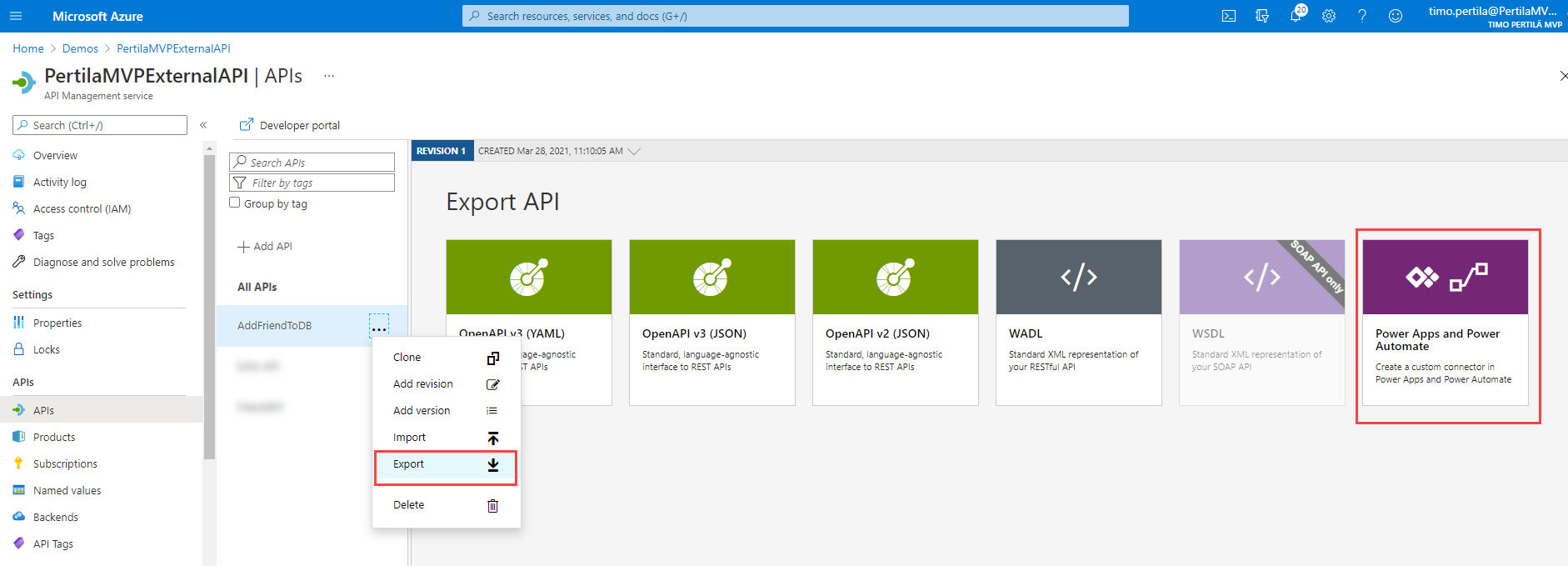The height and width of the screenshot is (566, 1568).
Task: Open portal settings gear icon
Action: 1329,16
